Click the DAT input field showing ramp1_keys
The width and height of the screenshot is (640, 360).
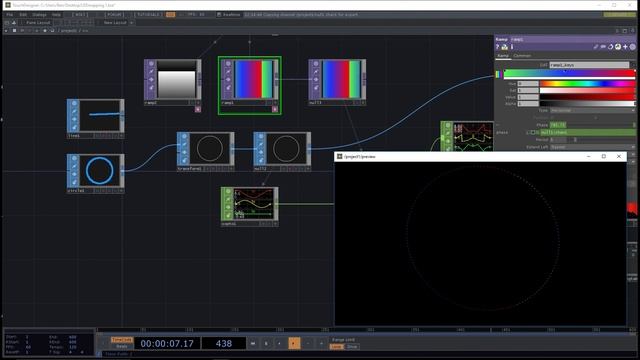pos(589,65)
